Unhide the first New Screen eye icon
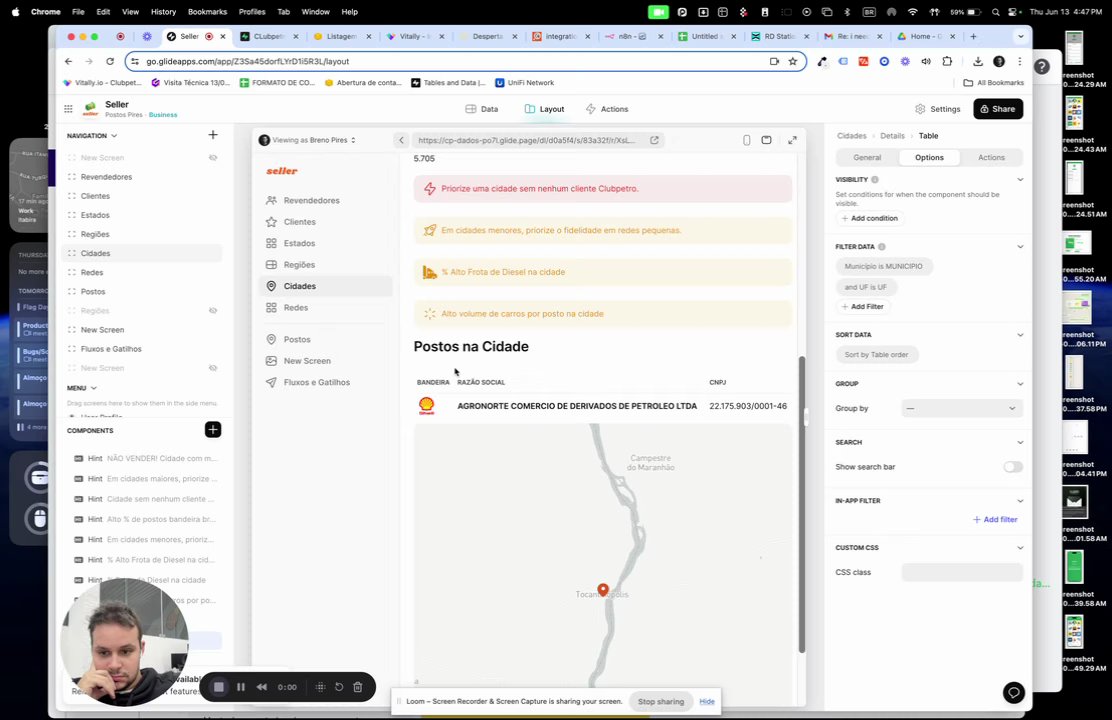 (x=213, y=157)
